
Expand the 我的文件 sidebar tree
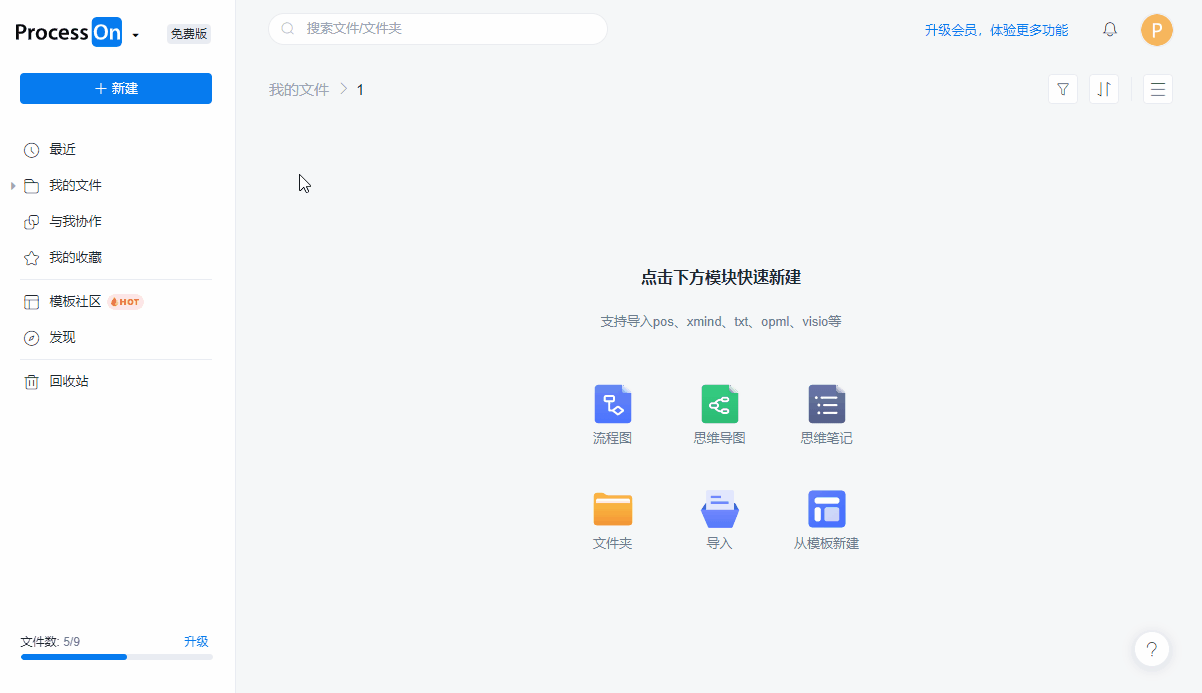coord(11,185)
